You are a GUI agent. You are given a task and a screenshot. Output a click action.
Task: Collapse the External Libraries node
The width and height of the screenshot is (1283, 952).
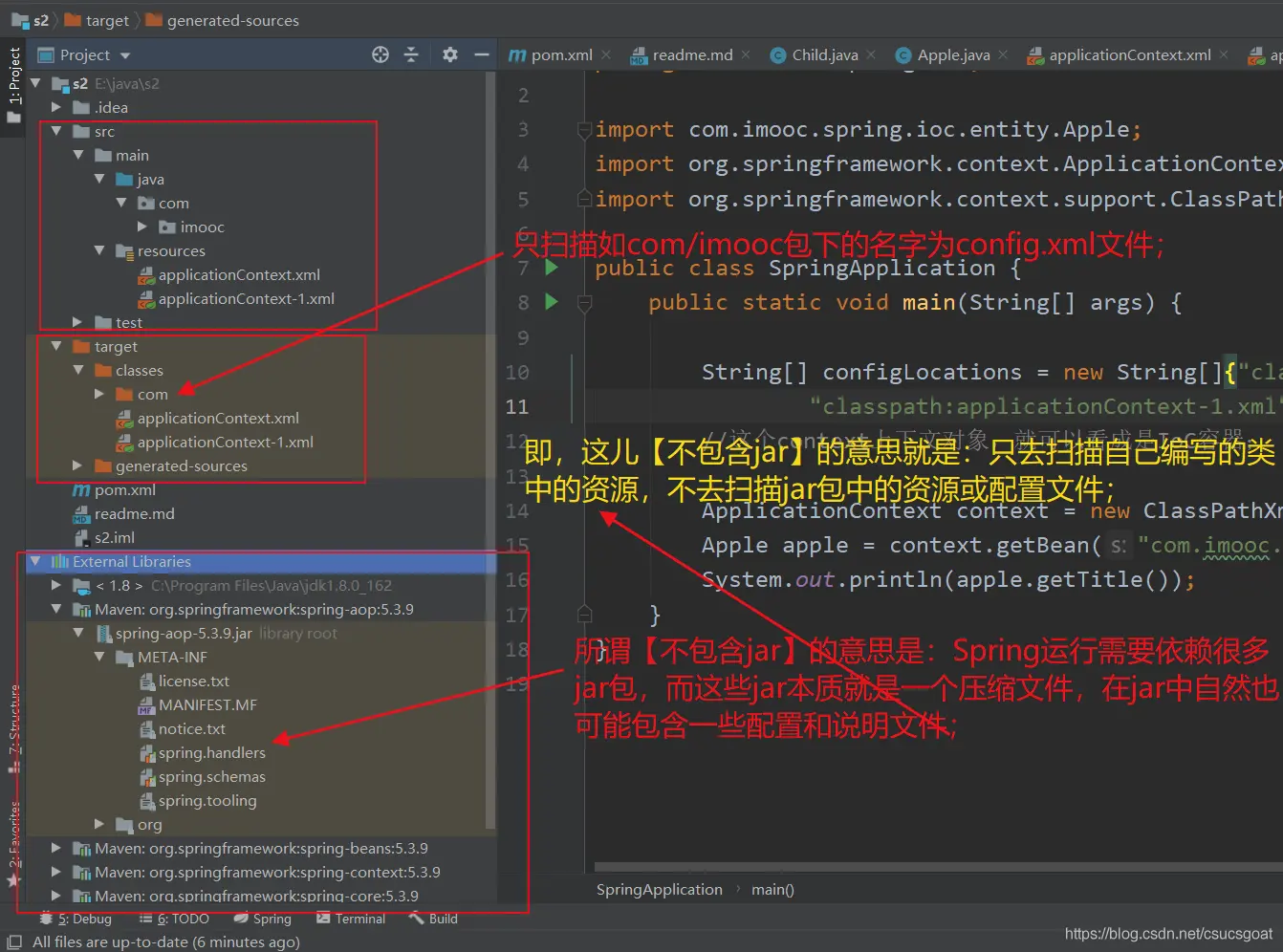(35, 561)
